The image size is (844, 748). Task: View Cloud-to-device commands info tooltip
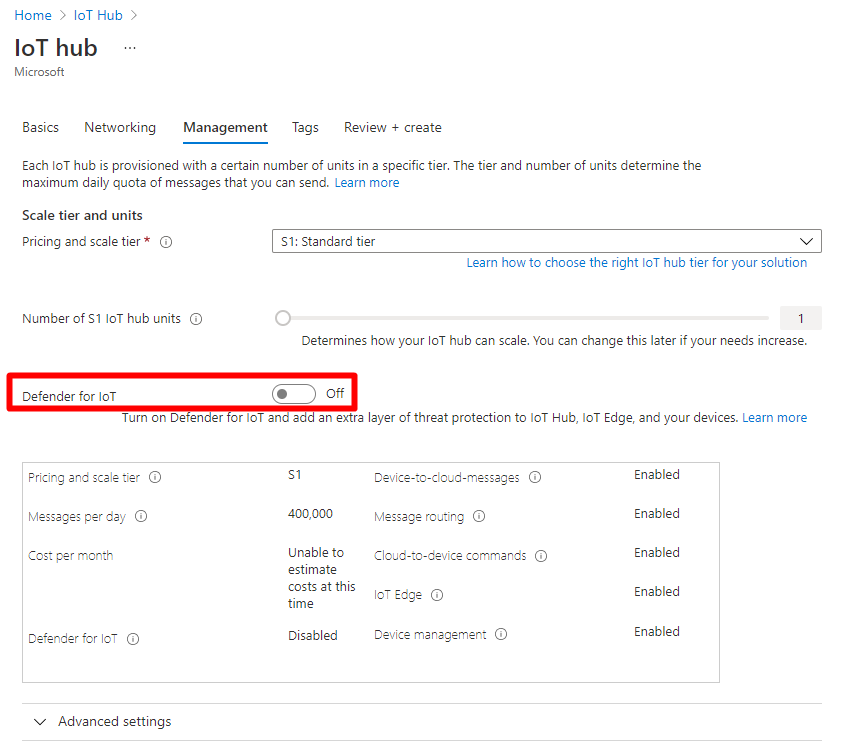pos(540,556)
